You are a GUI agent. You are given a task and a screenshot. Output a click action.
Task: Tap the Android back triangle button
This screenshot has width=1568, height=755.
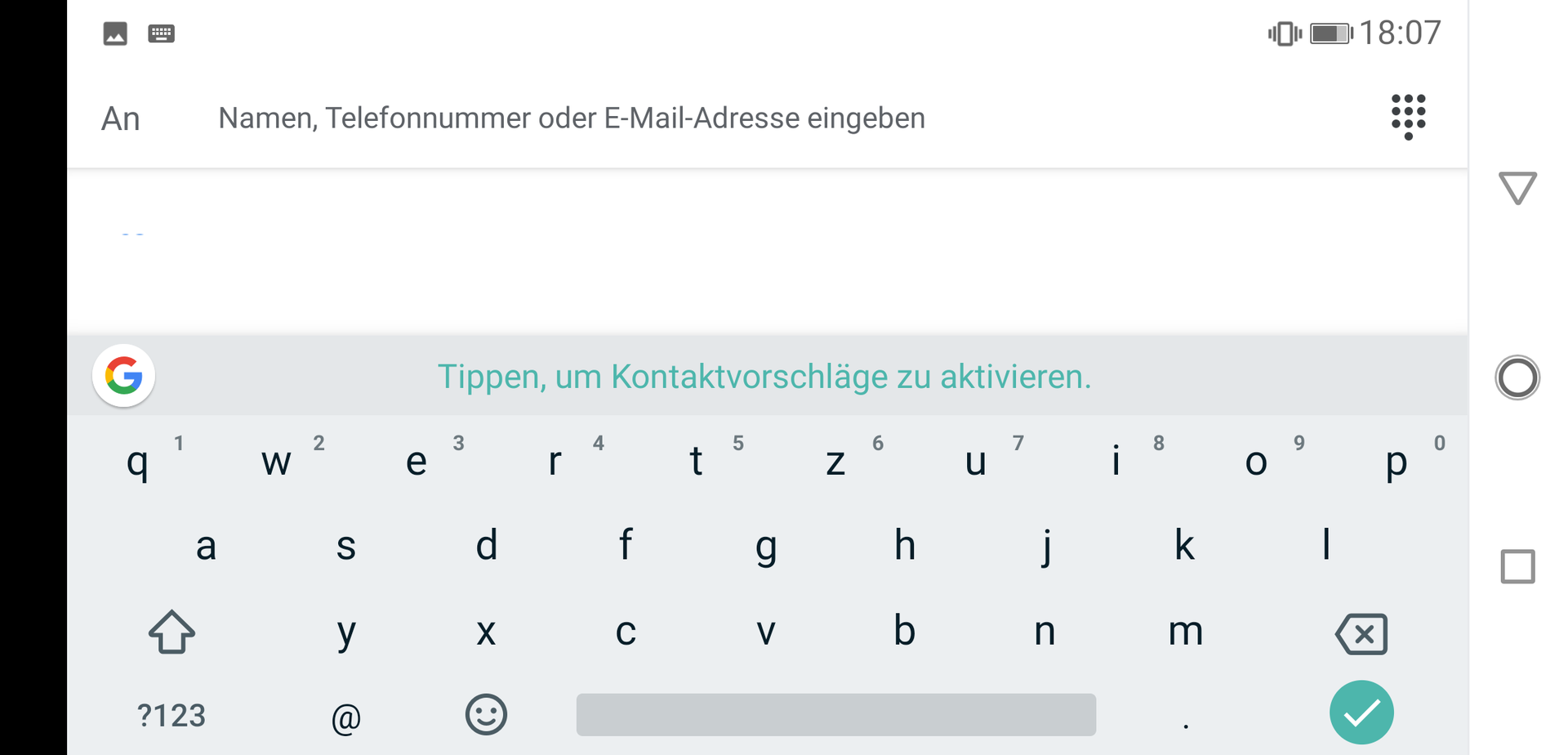(x=1517, y=188)
